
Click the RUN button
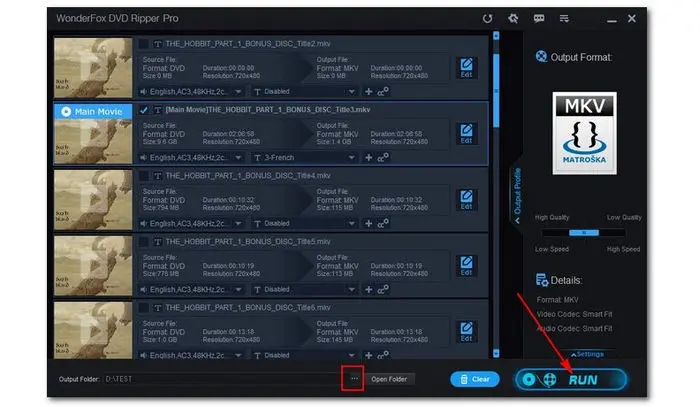coord(571,380)
